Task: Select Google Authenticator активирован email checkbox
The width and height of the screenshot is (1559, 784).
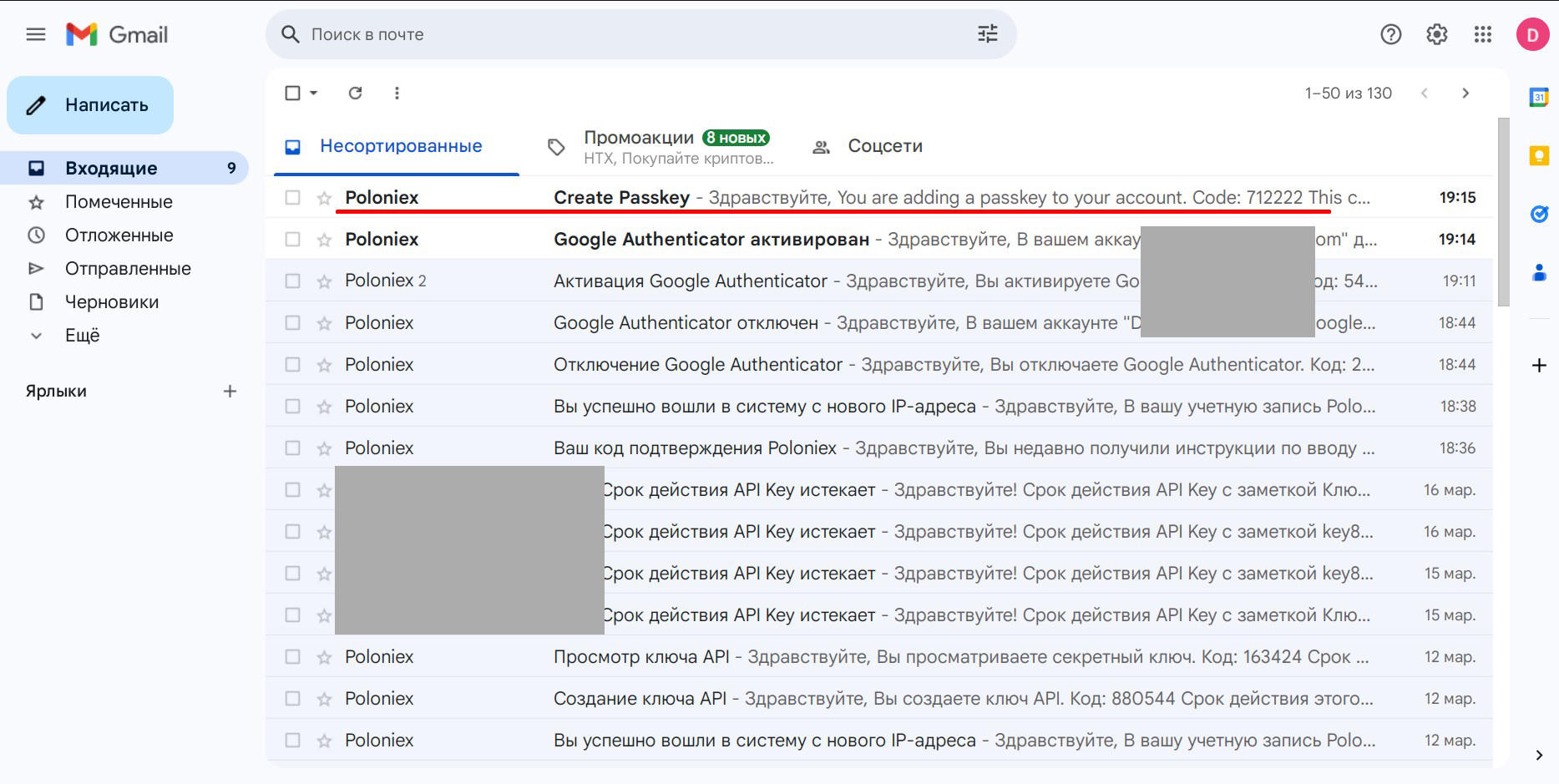Action: pos(292,240)
